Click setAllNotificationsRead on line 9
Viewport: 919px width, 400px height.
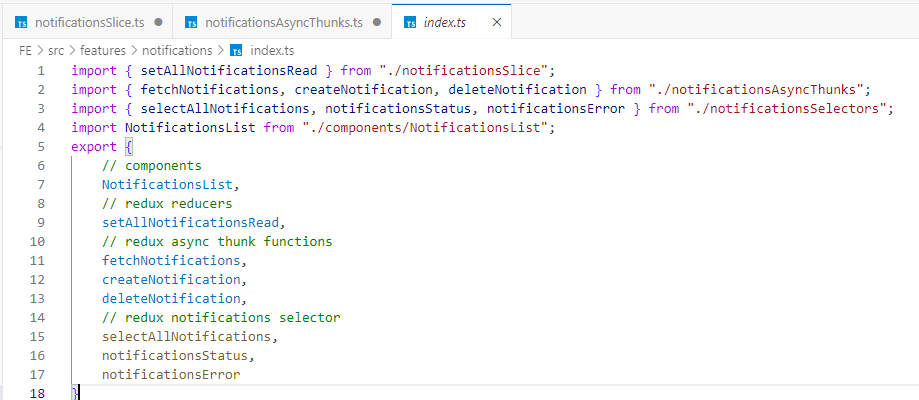point(190,222)
